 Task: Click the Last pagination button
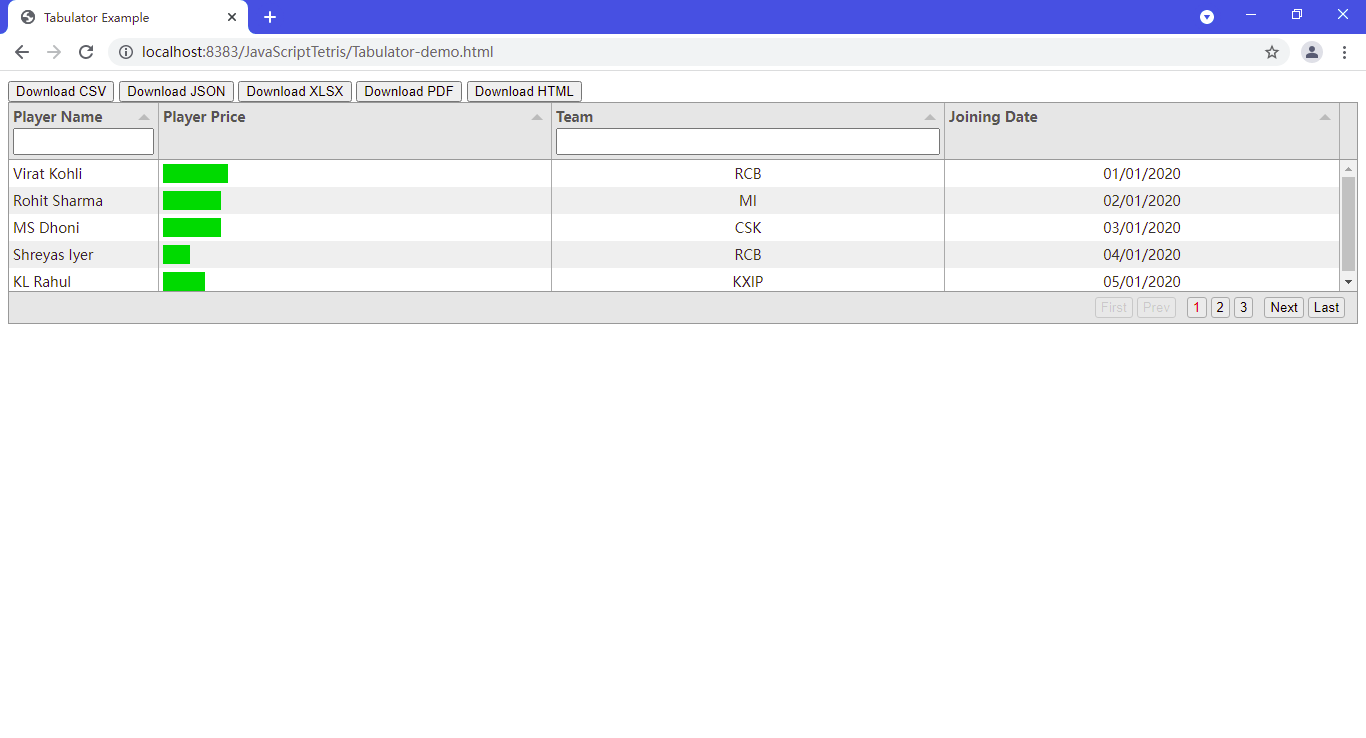click(1326, 307)
